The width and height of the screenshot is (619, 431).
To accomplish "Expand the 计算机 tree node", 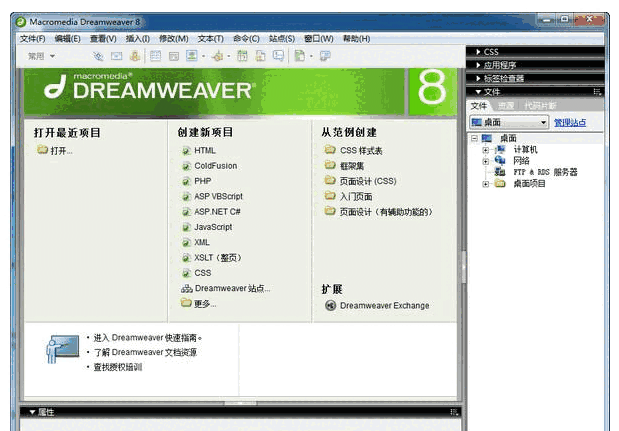I will click(x=486, y=150).
